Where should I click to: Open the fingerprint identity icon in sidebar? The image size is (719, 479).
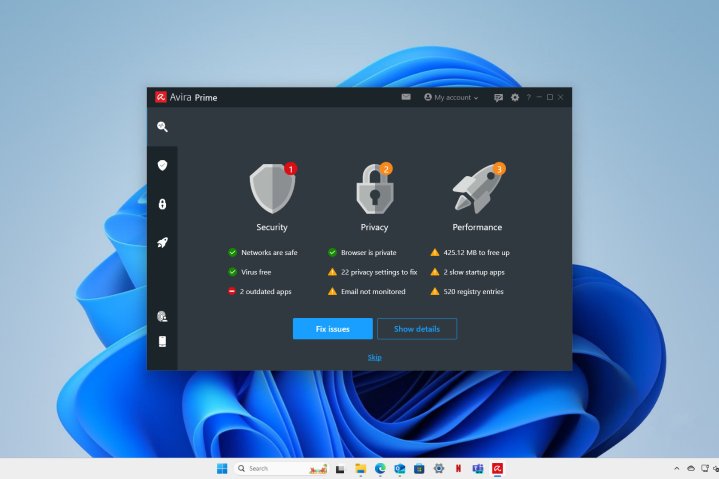(162, 316)
